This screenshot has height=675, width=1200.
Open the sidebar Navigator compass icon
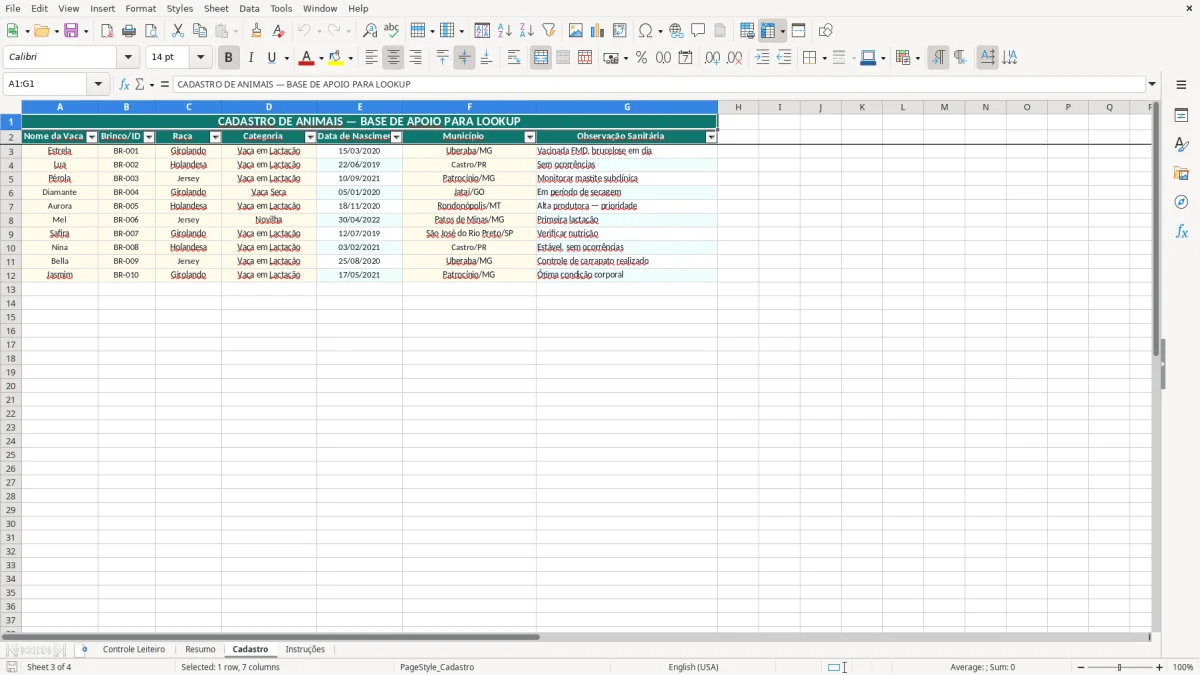1181,202
